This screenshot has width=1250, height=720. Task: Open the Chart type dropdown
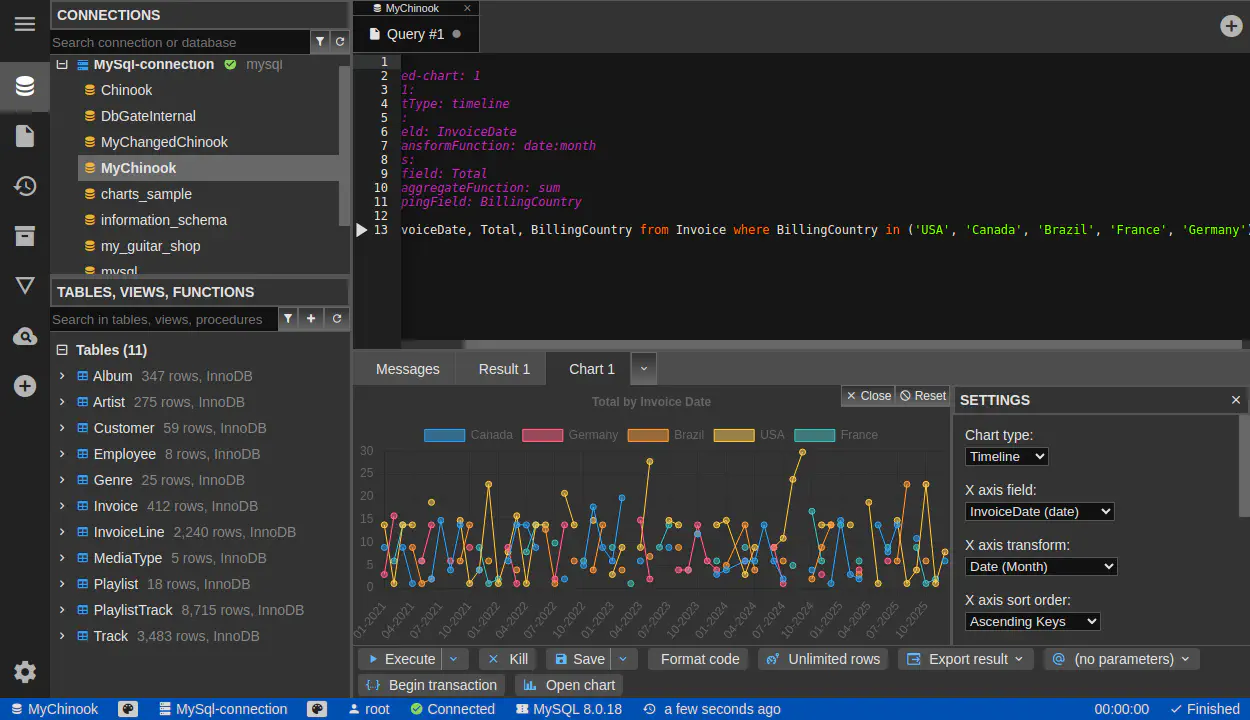tap(1006, 457)
